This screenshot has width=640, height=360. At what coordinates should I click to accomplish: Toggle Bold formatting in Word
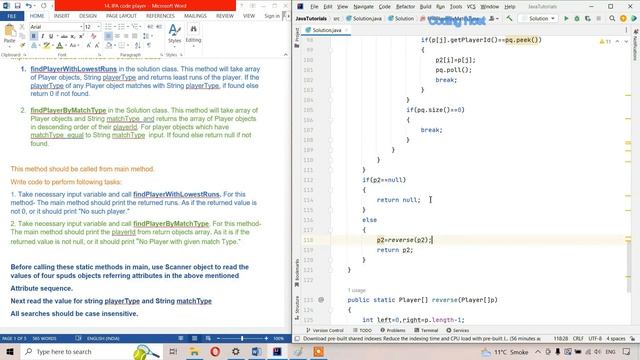(33, 36)
